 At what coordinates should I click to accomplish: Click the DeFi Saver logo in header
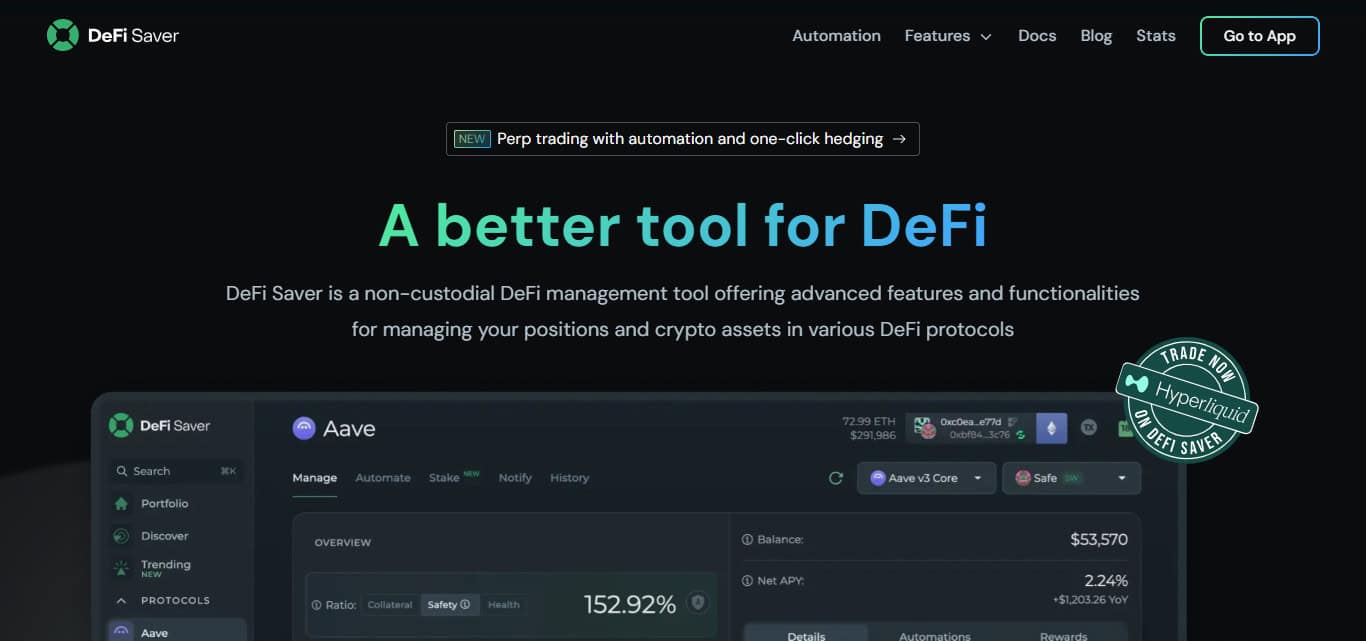pyautogui.click(x=112, y=36)
